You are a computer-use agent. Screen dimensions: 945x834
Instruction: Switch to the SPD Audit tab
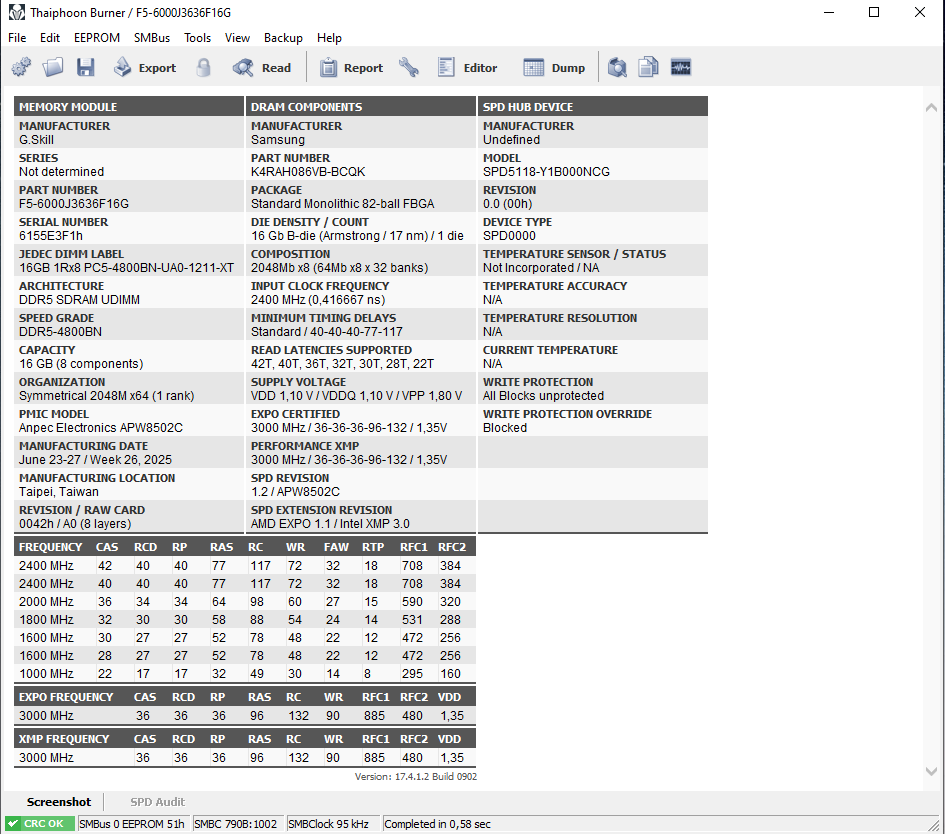[x=157, y=802]
